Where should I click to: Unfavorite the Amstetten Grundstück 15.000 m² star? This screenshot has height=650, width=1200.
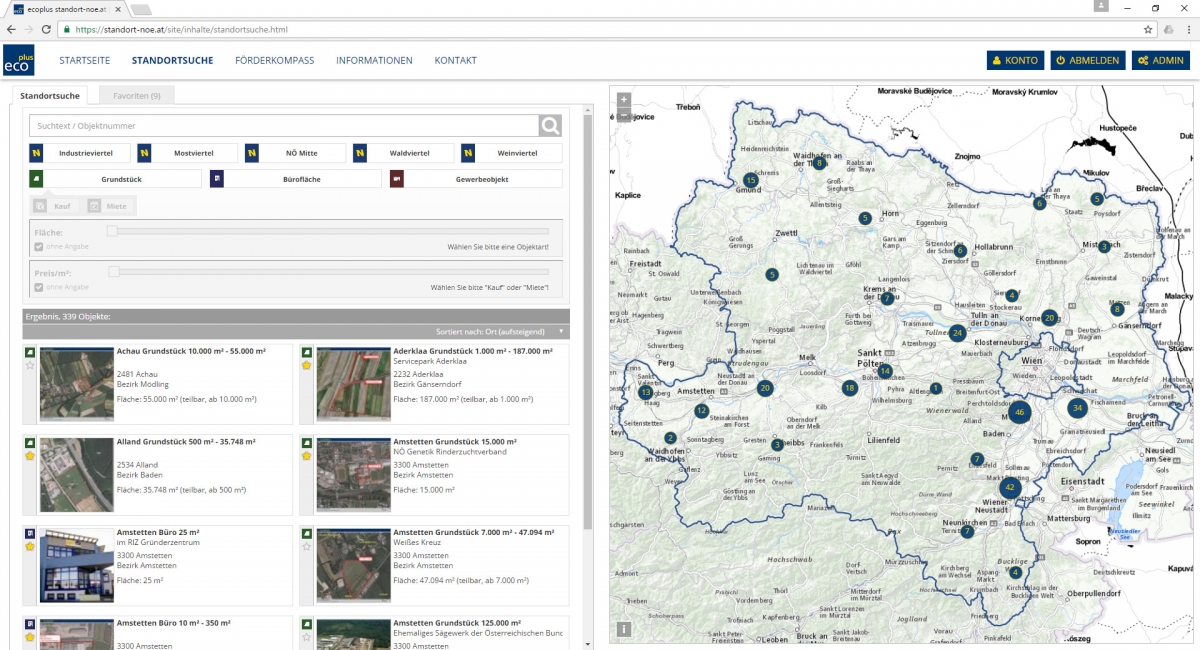tap(307, 456)
